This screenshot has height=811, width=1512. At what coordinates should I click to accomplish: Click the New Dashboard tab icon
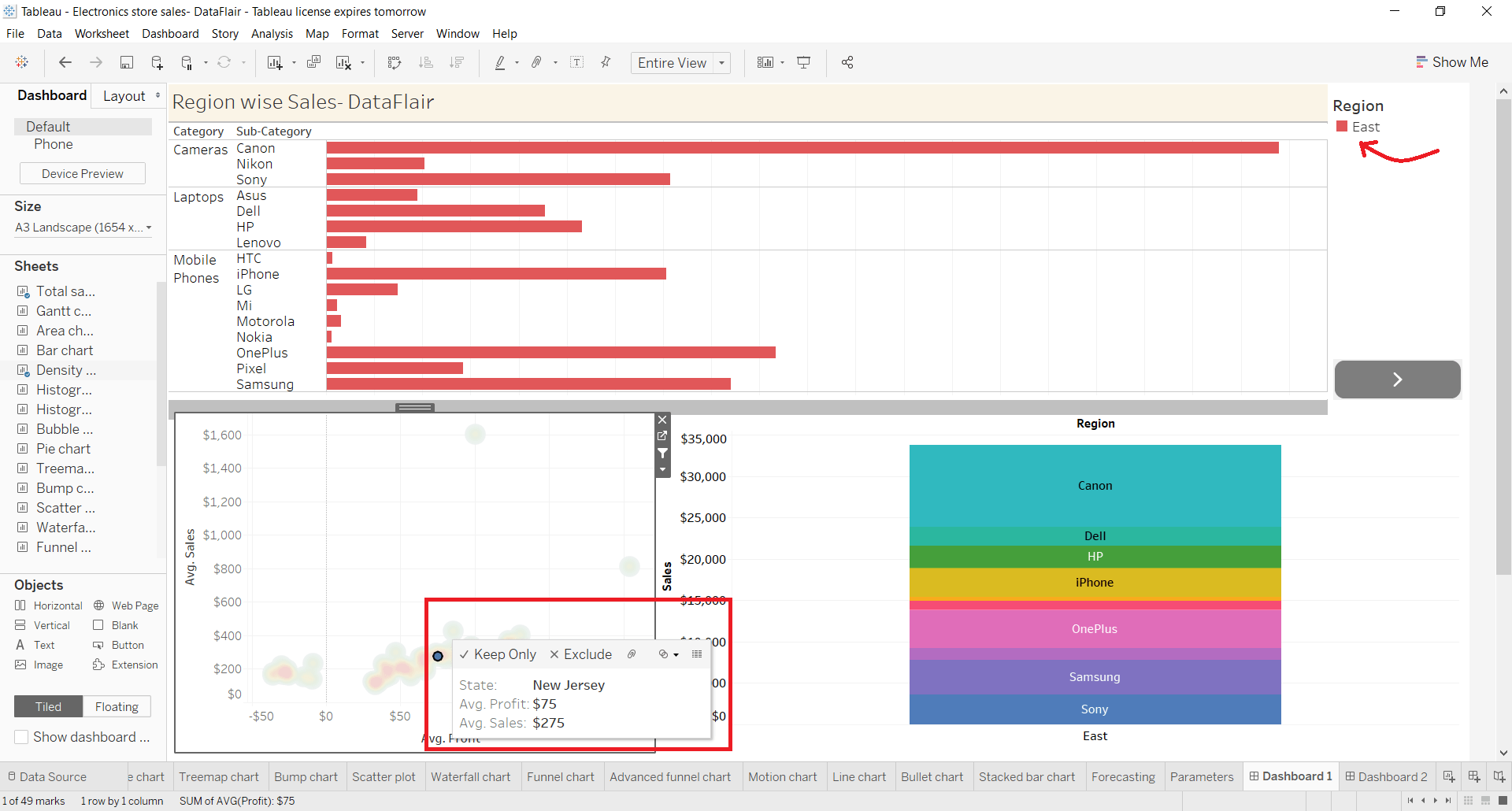click(1474, 776)
